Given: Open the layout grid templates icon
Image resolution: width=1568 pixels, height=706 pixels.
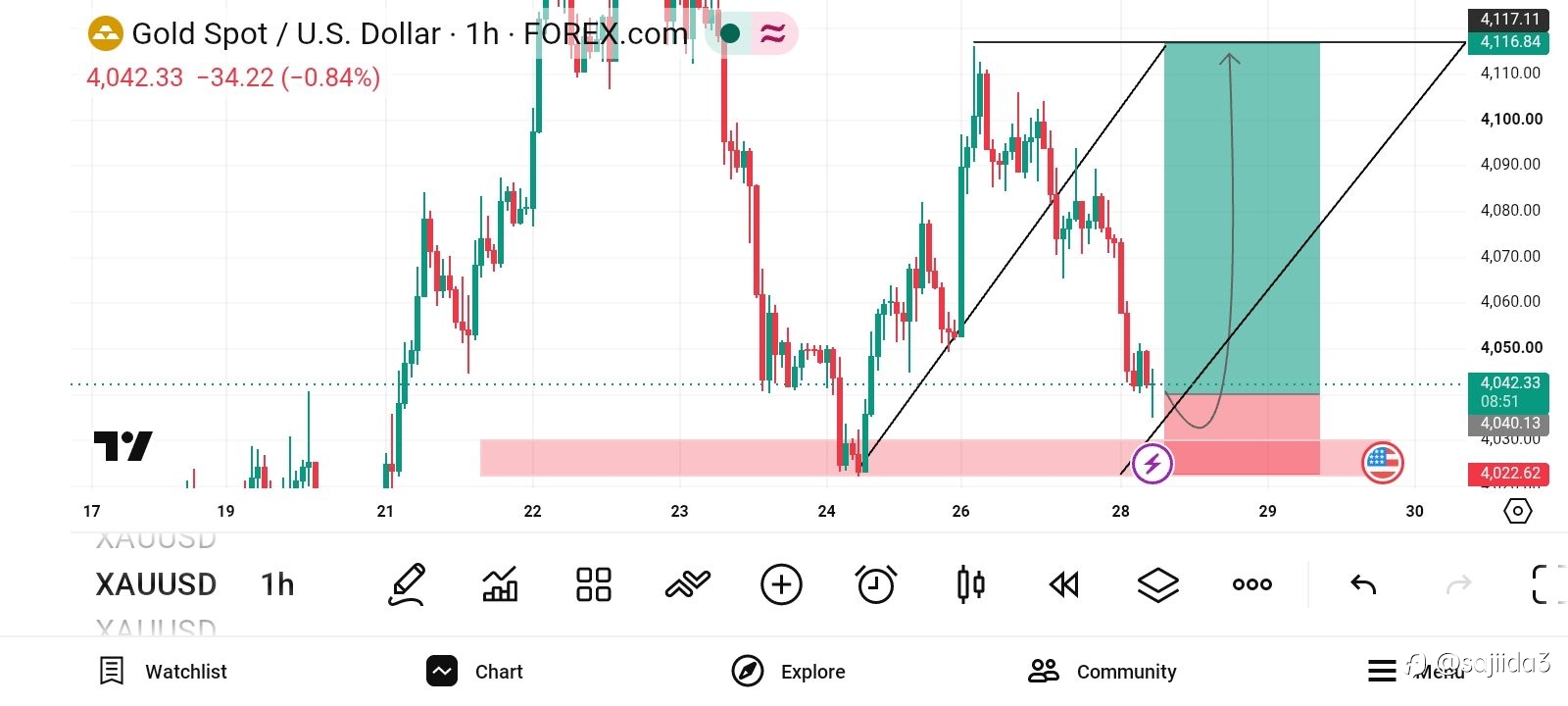Looking at the screenshot, I should 594,585.
